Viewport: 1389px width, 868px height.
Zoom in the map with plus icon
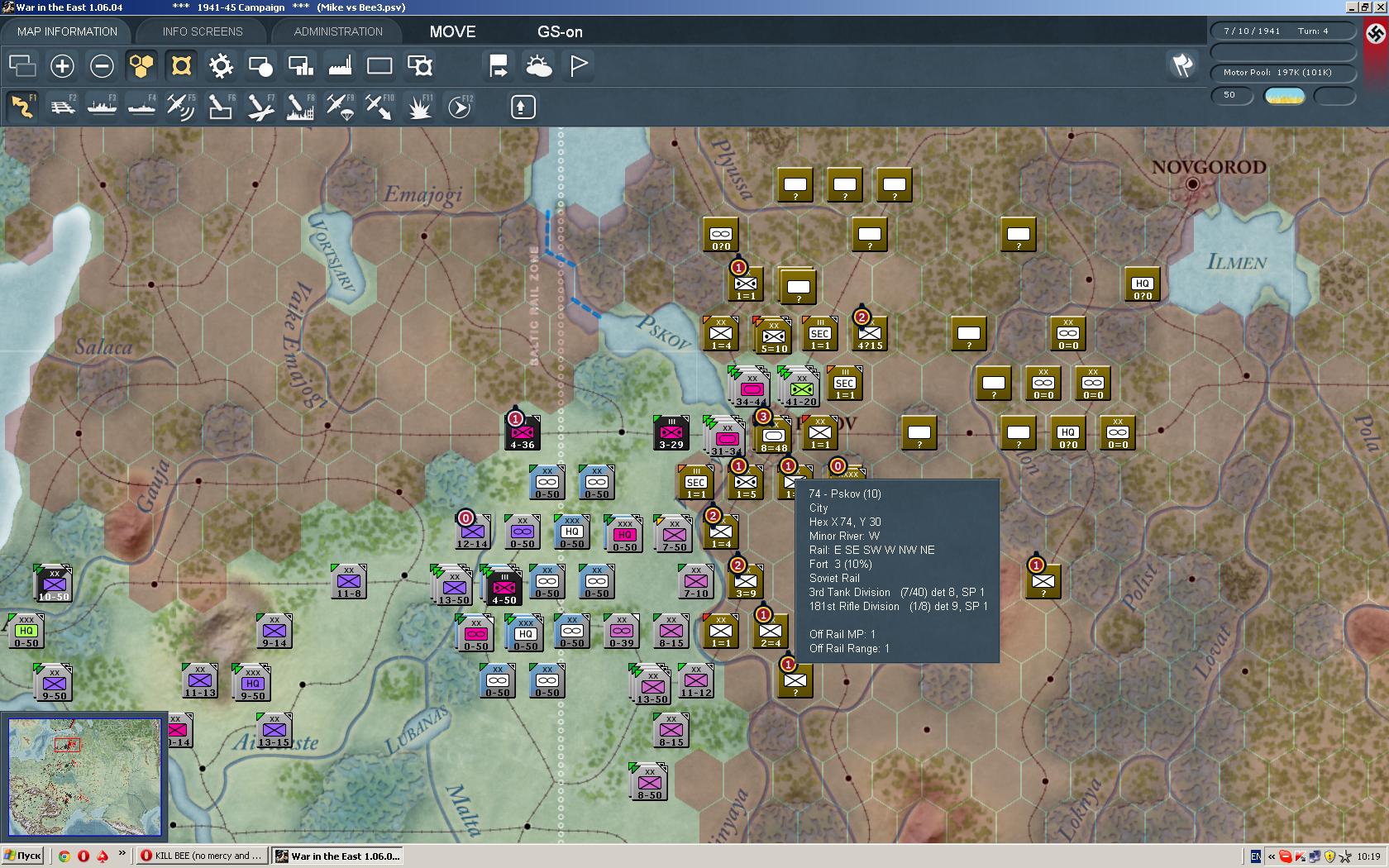tap(62, 65)
